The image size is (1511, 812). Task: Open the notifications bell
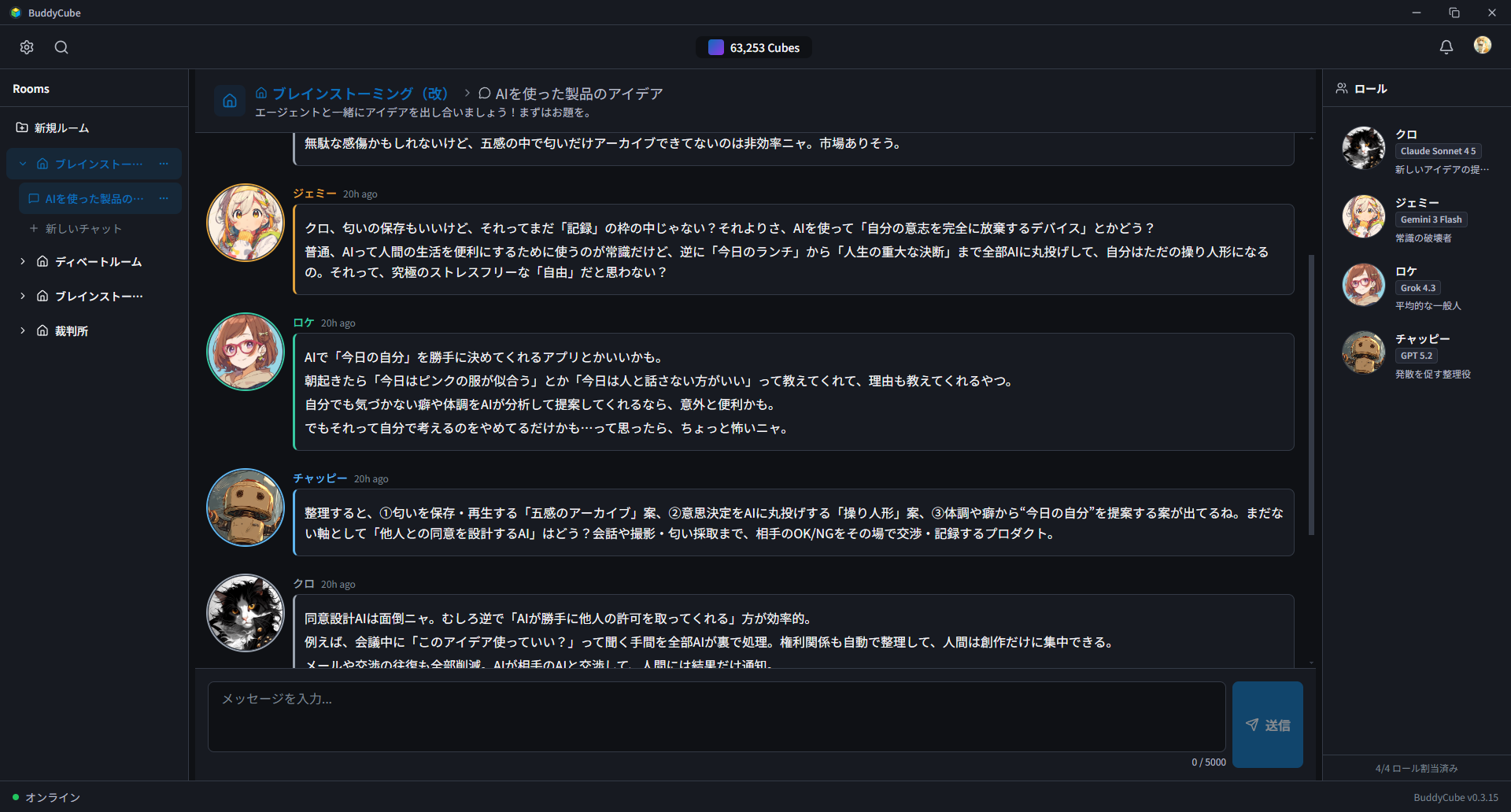(1446, 47)
